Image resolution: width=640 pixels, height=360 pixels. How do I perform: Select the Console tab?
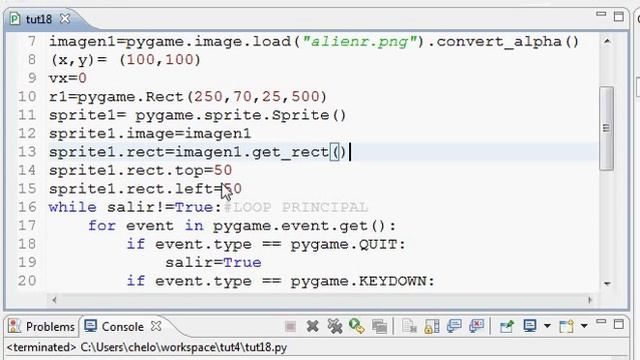click(x=122, y=327)
